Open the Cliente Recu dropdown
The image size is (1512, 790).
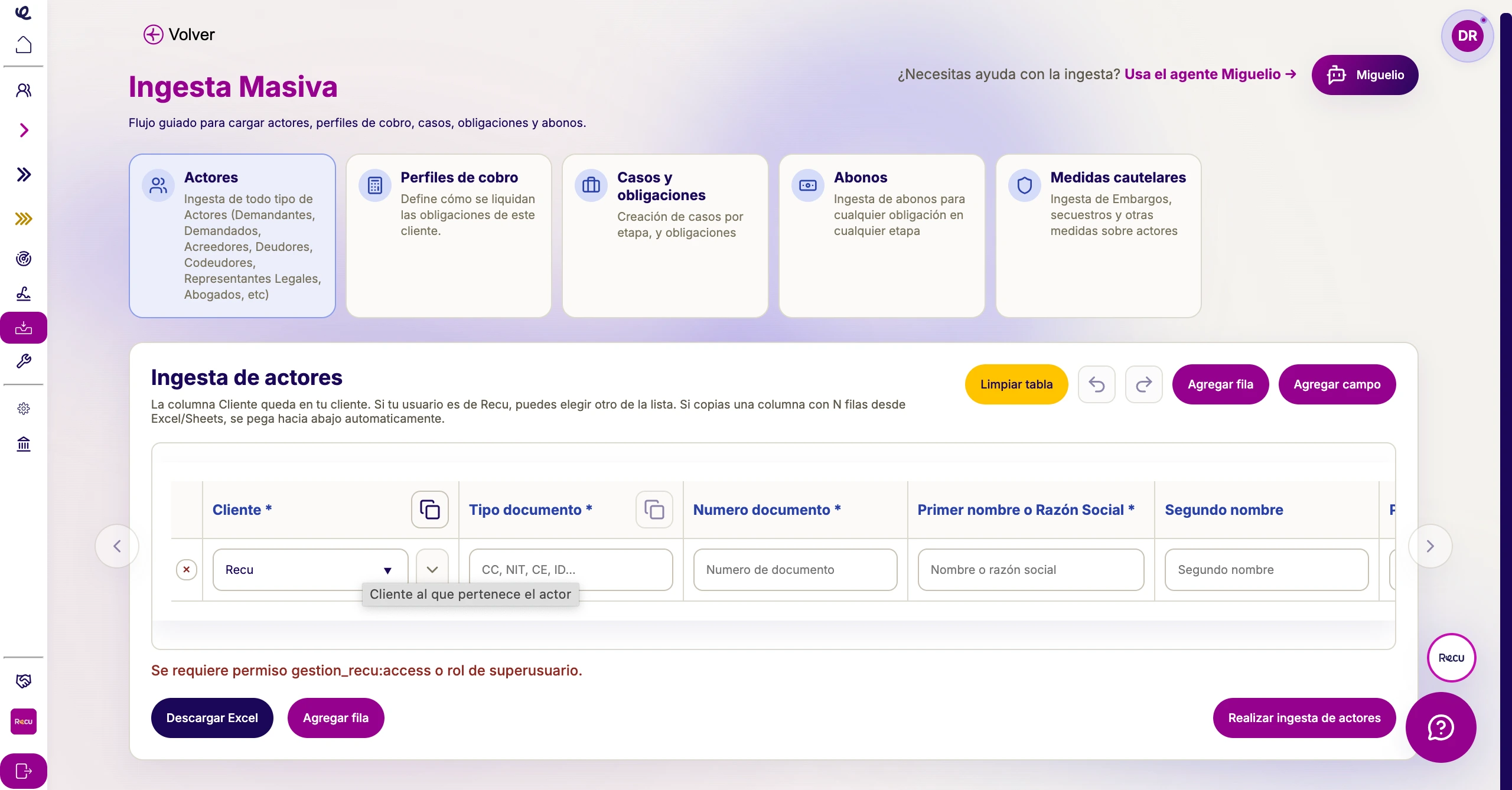pyautogui.click(x=311, y=570)
